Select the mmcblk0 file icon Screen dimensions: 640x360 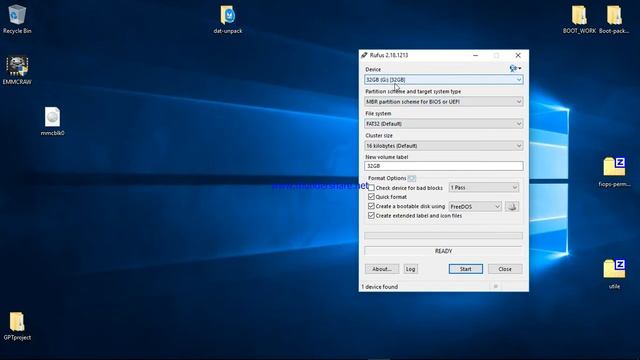tap(52, 121)
